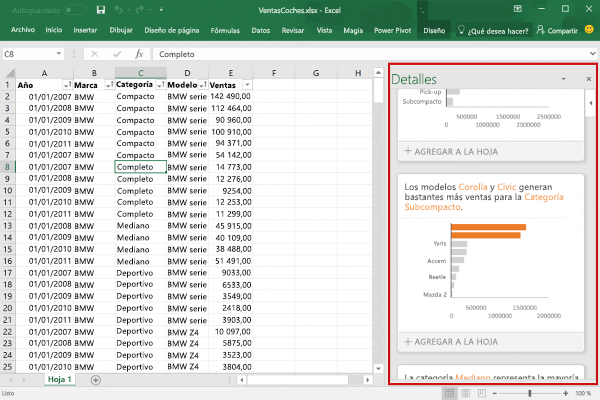
Task: Open the Vista tab
Action: tap(324, 31)
